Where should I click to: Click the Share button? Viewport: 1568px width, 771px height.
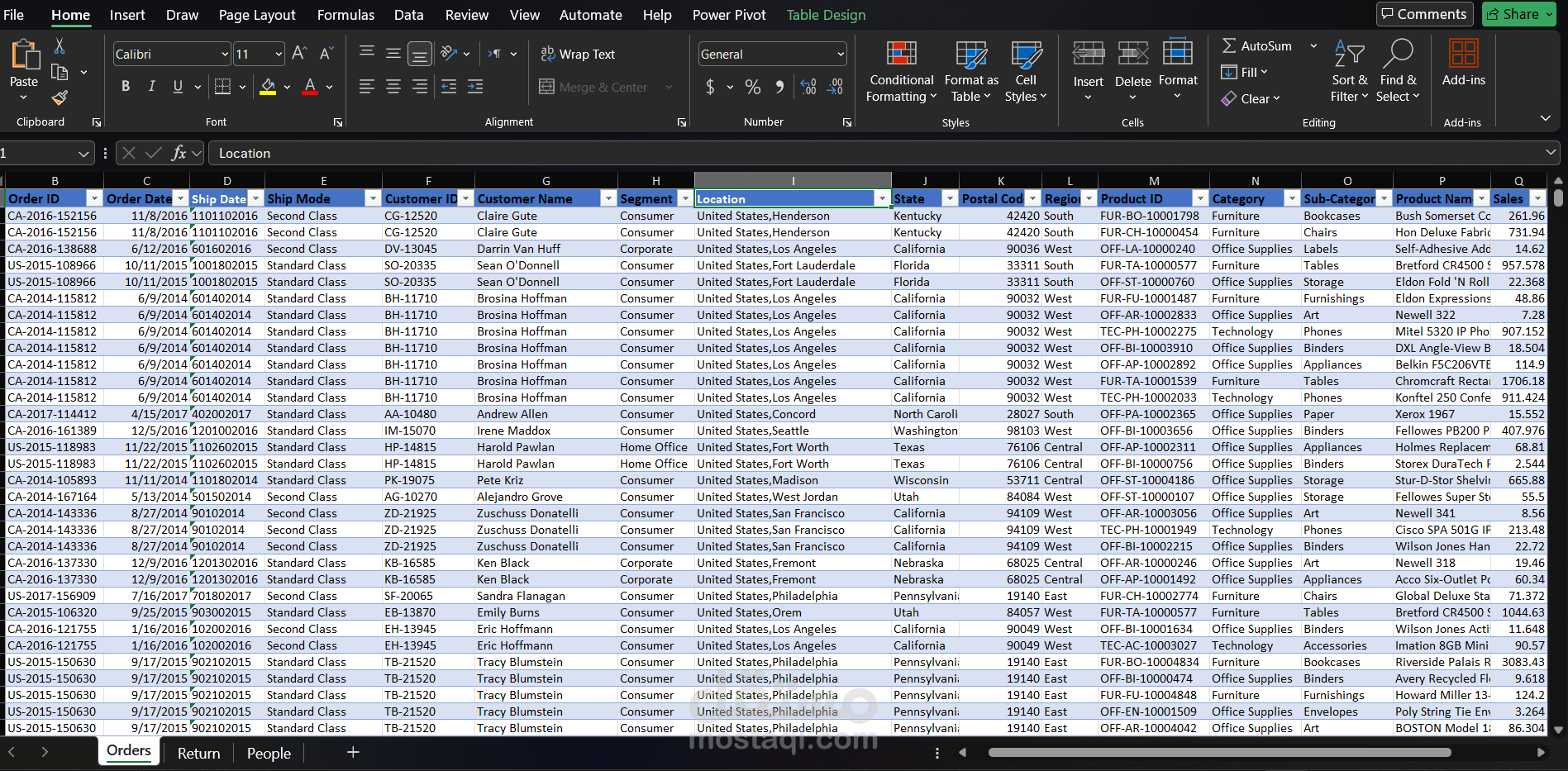1518,14
